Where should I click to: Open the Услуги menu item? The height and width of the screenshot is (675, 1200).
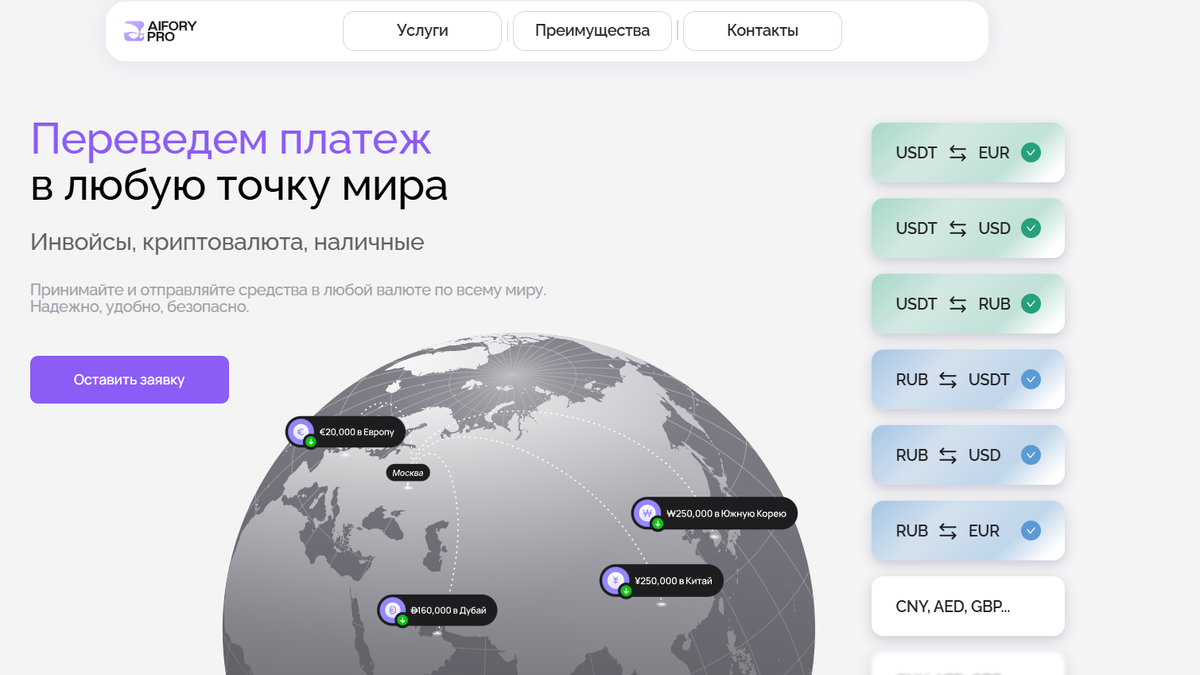click(x=421, y=31)
